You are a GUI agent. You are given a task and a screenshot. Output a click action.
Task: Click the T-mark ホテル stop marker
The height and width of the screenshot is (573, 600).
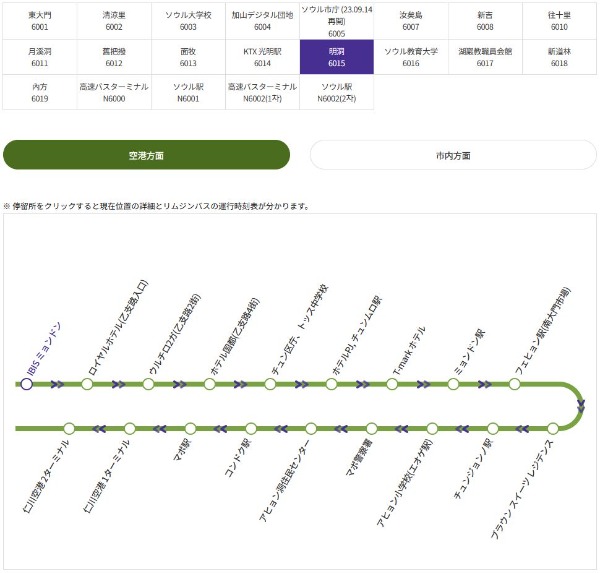click(x=393, y=384)
